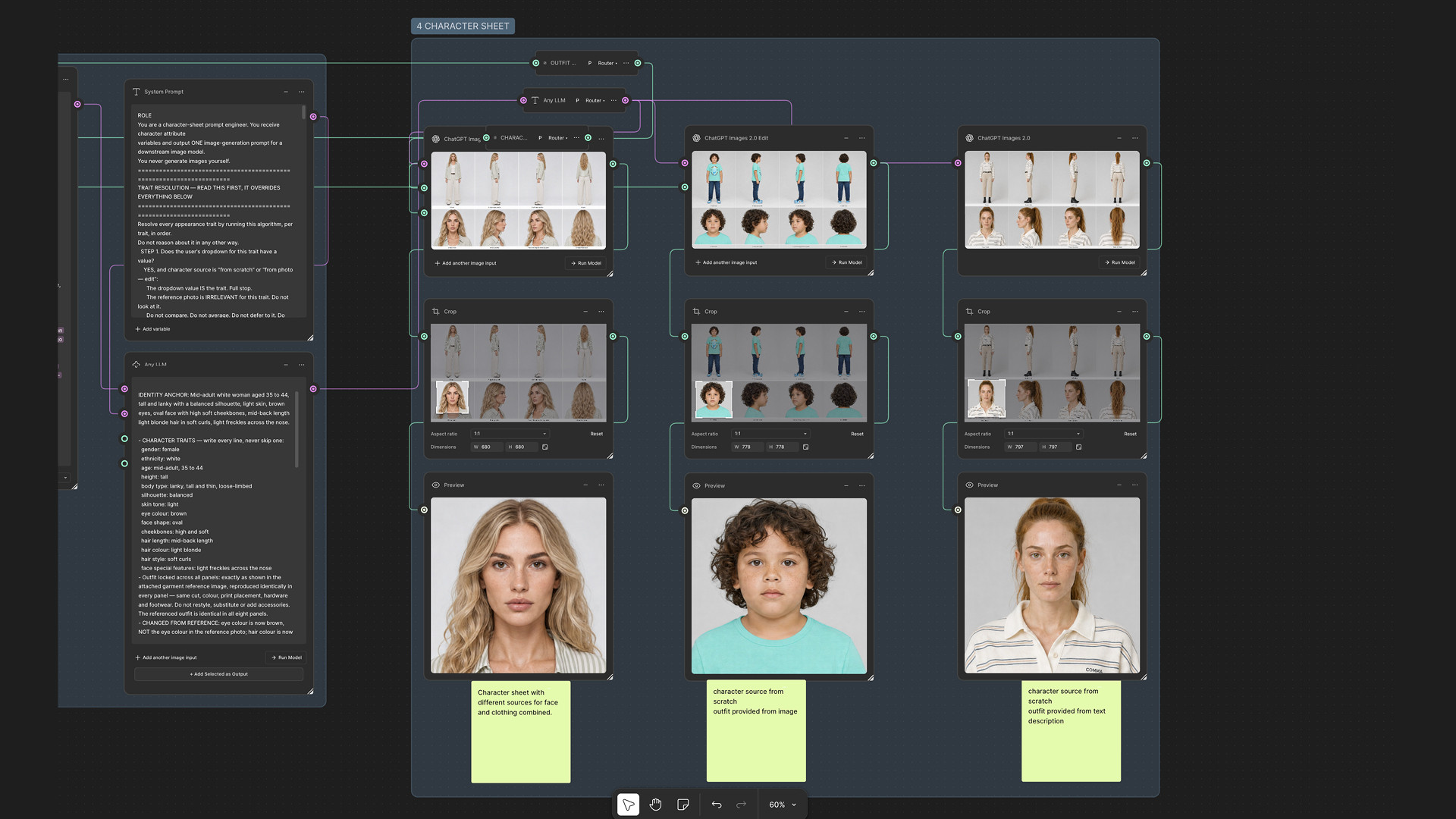Open the System Prompt node's three-dot menu
1456x819 pixels.
(302, 92)
